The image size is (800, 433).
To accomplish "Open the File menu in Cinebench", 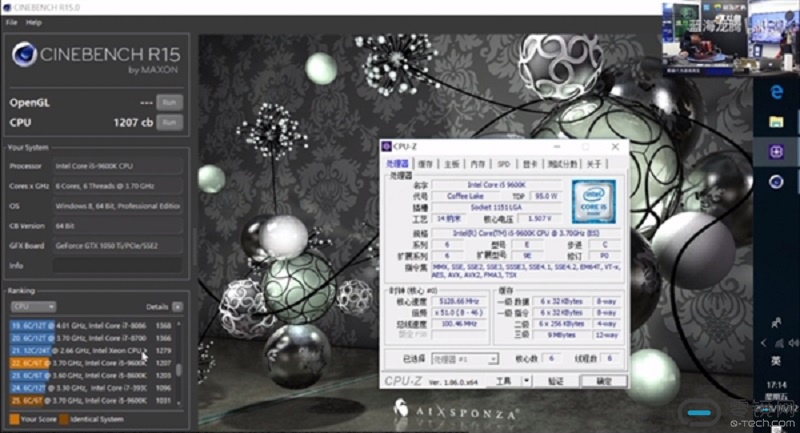I will click(x=12, y=21).
